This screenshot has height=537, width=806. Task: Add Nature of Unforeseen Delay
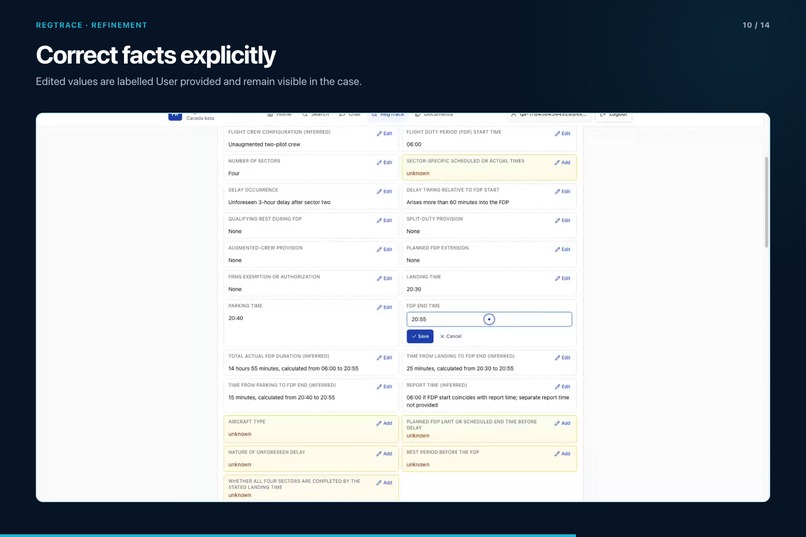pyautogui.click(x=384, y=454)
